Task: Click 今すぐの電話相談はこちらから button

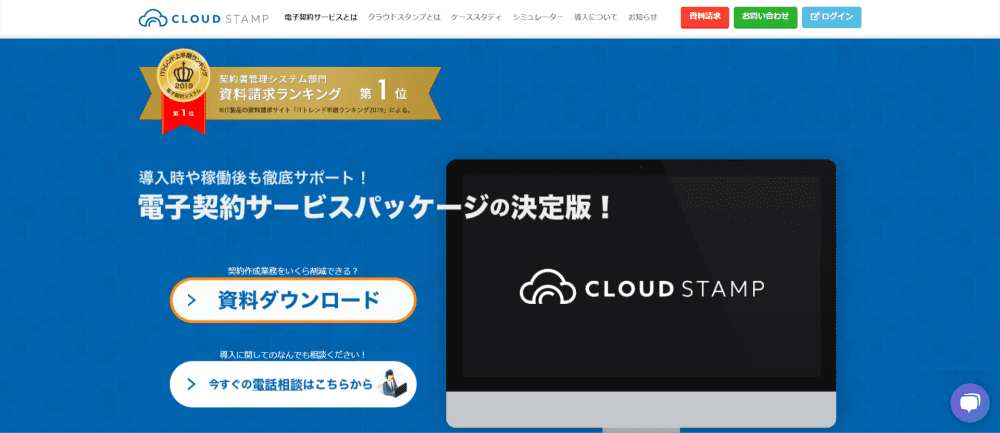Action: [293, 384]
